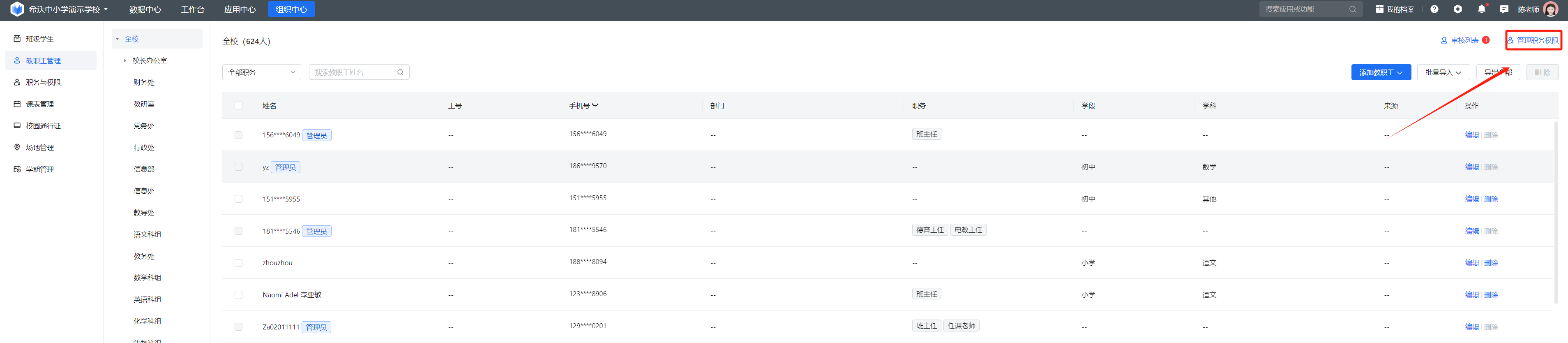Image resolution: width=1568 pixels, height=343 pixels.
Task: Toggle phone number visibility eye icon
Action: click(x=595, y=105)
